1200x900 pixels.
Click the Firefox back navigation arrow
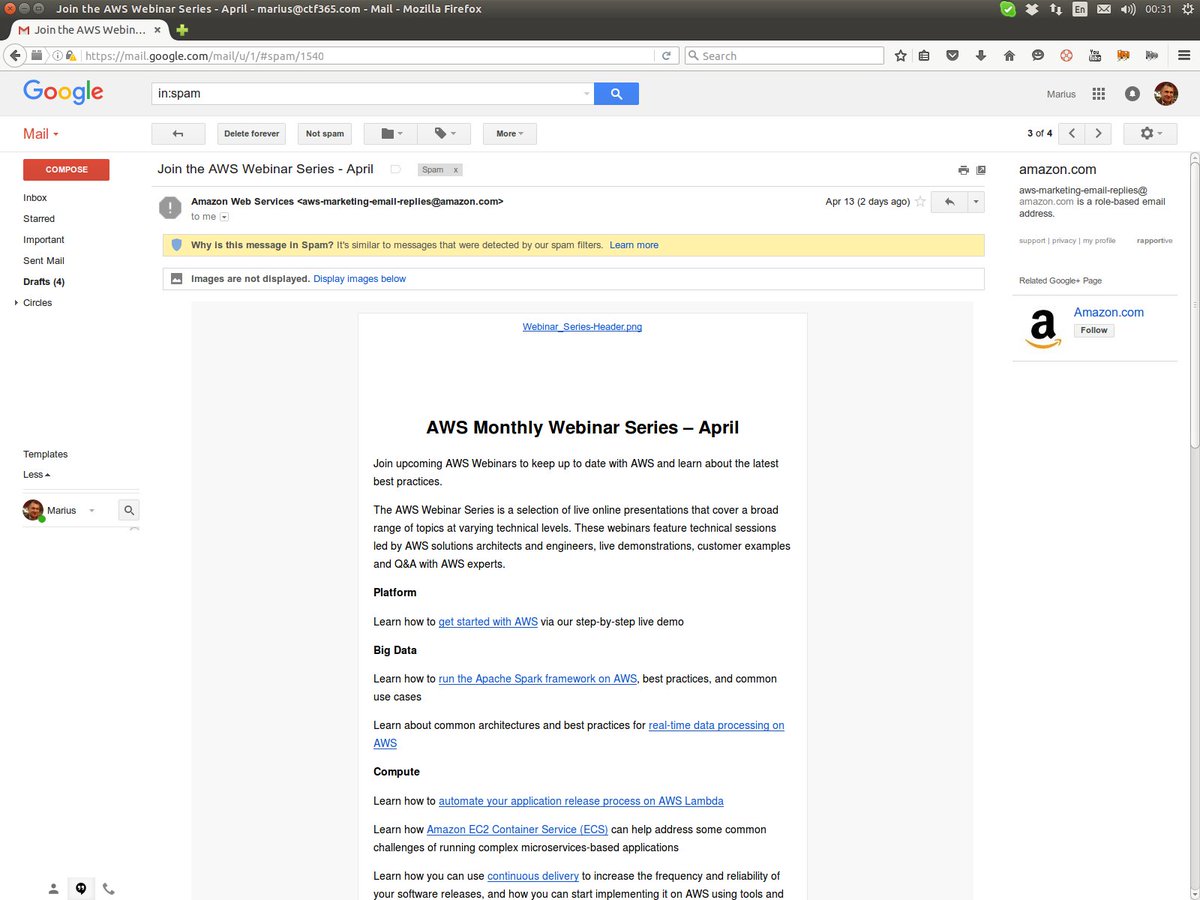click(x=14, y=56)
